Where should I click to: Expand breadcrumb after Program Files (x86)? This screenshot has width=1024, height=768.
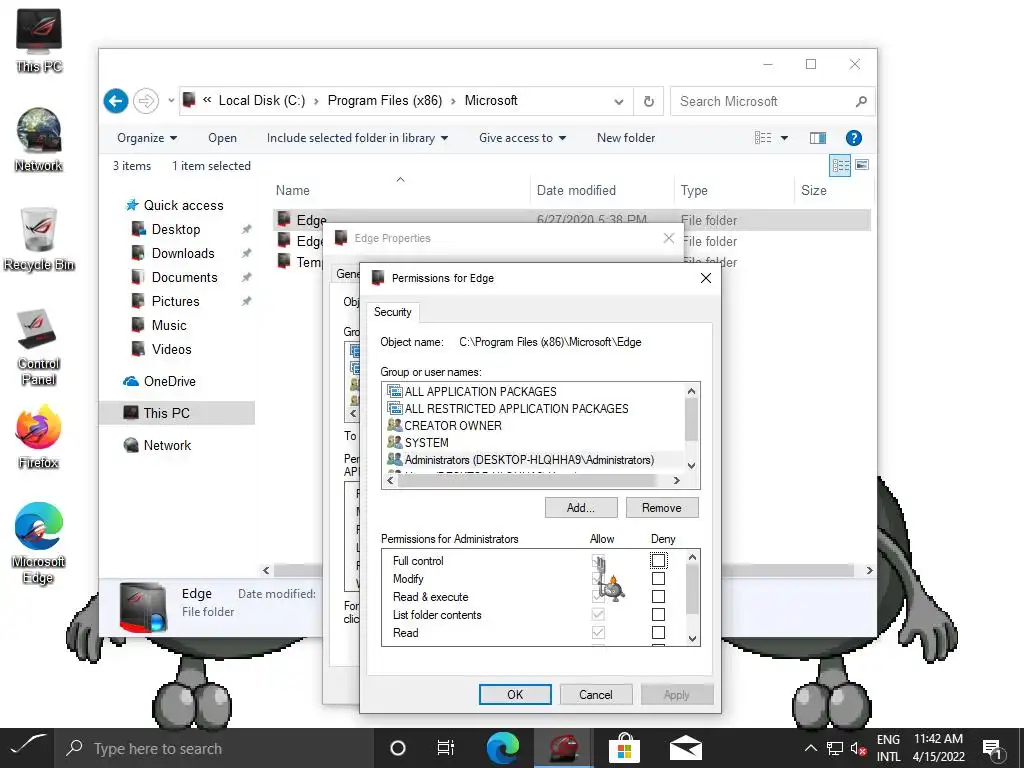point(453,101)
